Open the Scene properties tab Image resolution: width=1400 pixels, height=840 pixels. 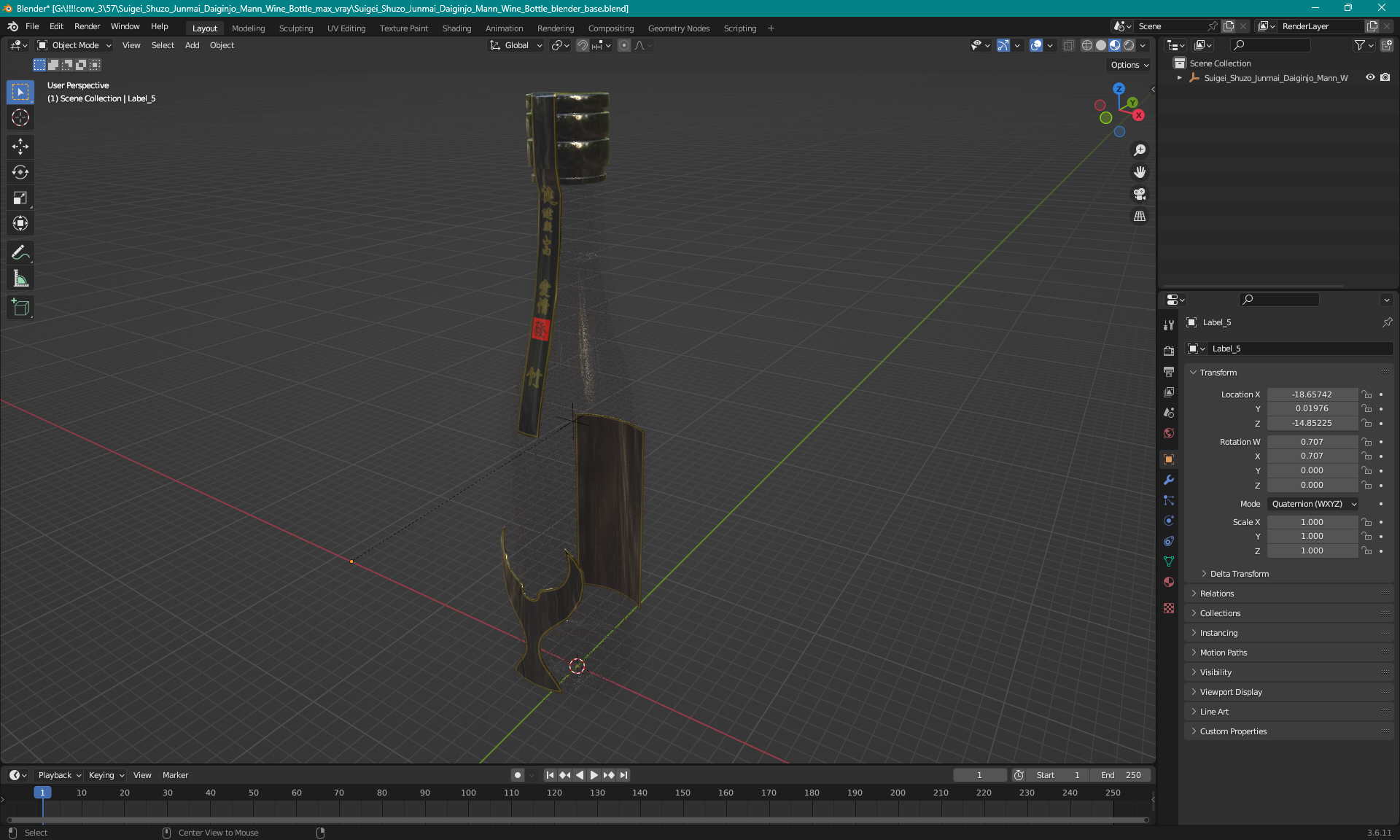(x=1169, y=413)
